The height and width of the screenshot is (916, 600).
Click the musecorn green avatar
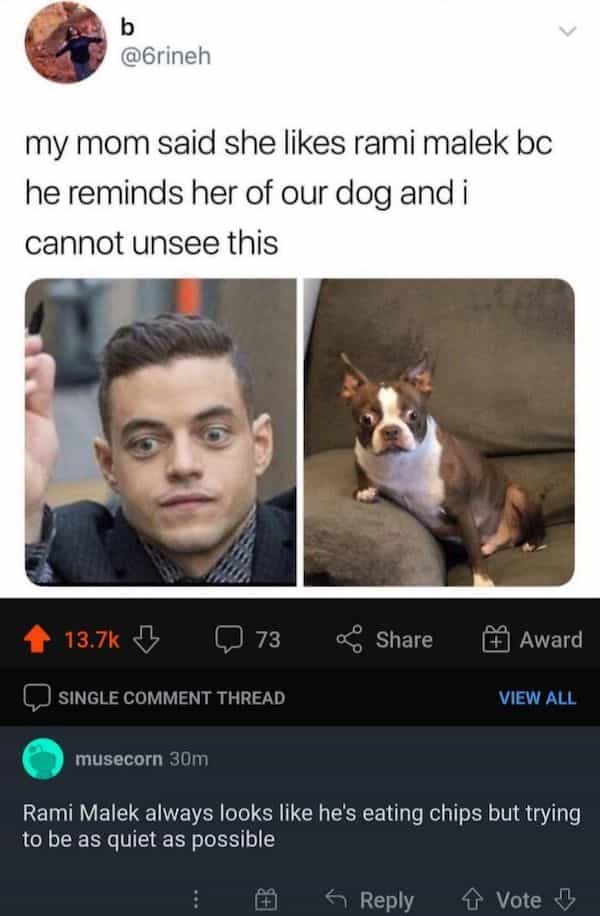(x=43, y=758)
